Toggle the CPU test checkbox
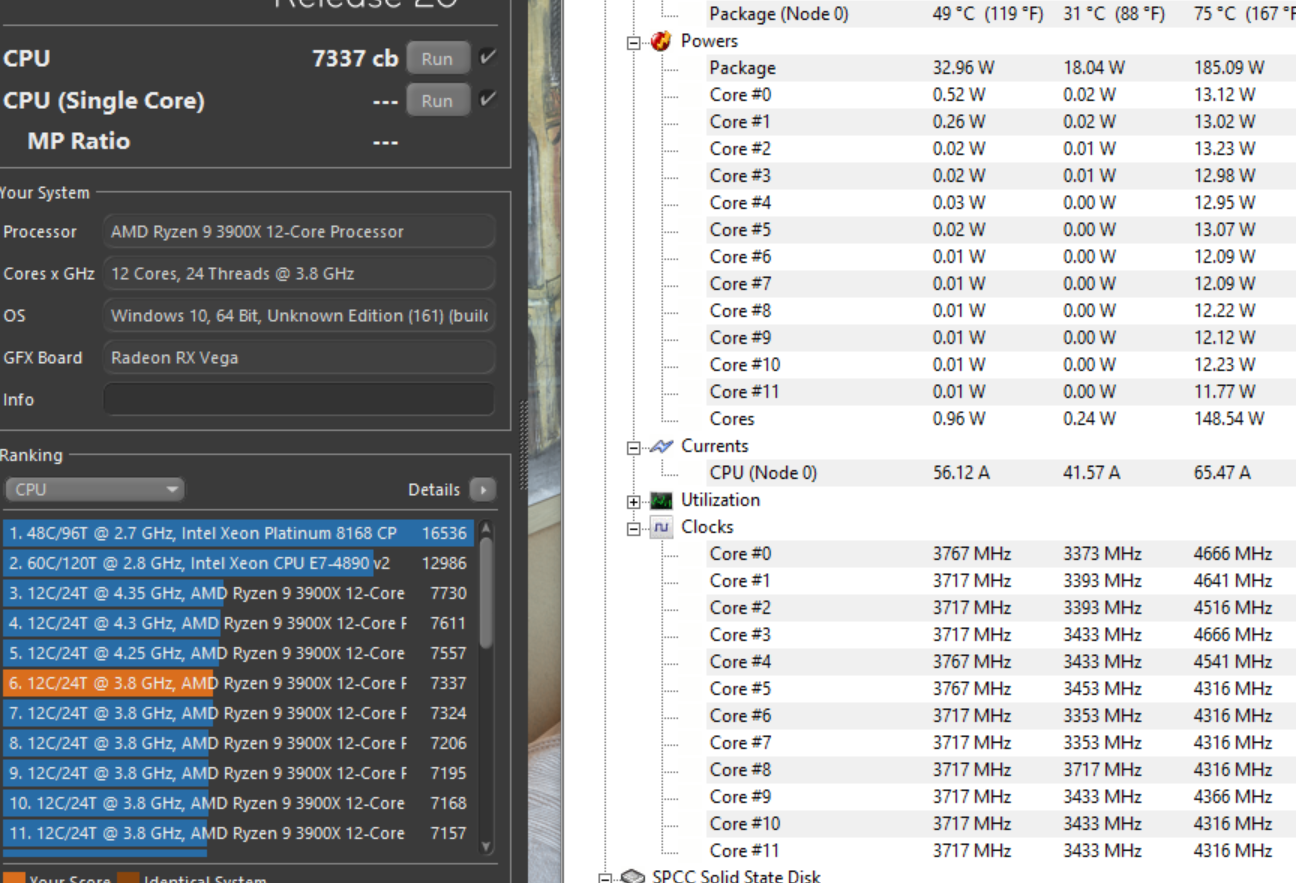 tap(487, 58)
